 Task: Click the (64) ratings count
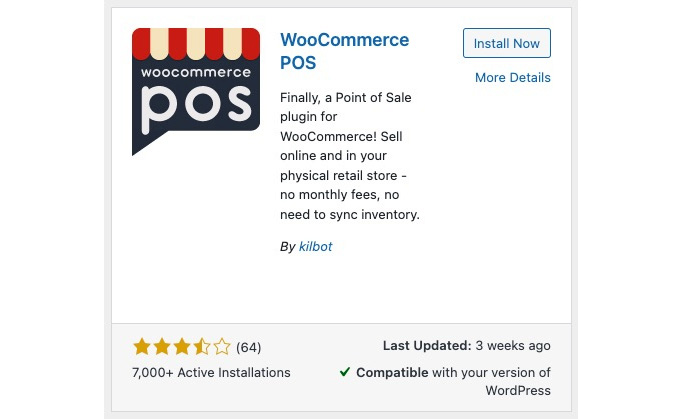(x=249, y=348)
